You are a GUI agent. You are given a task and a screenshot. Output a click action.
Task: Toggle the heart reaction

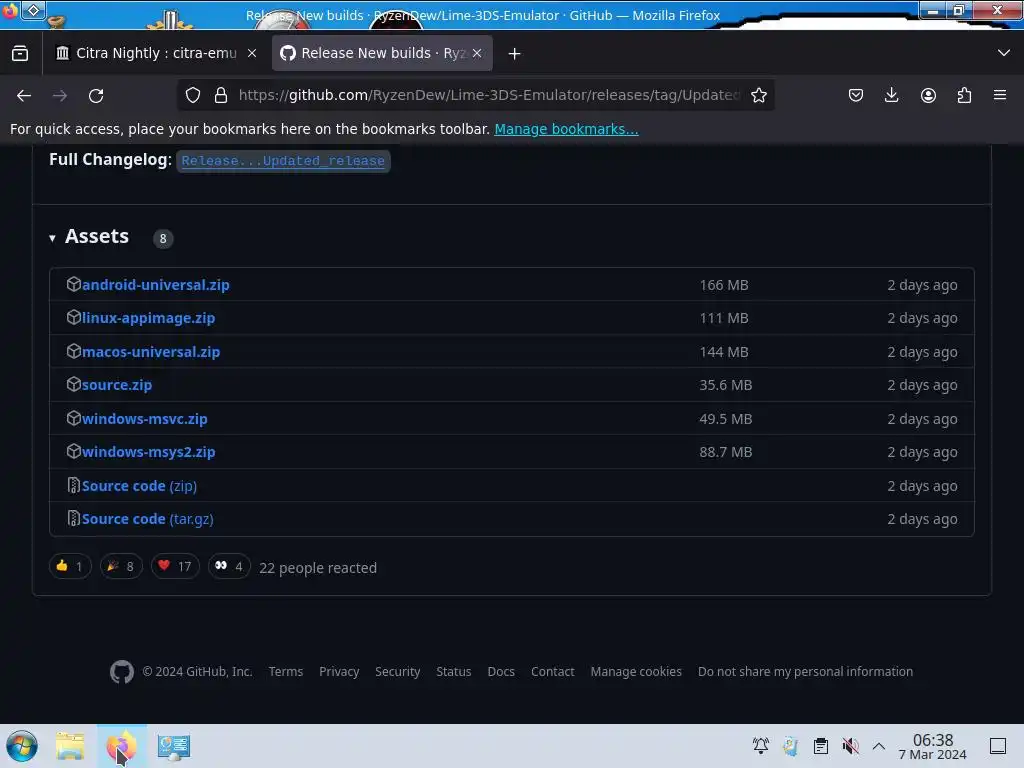click(175, 566)
